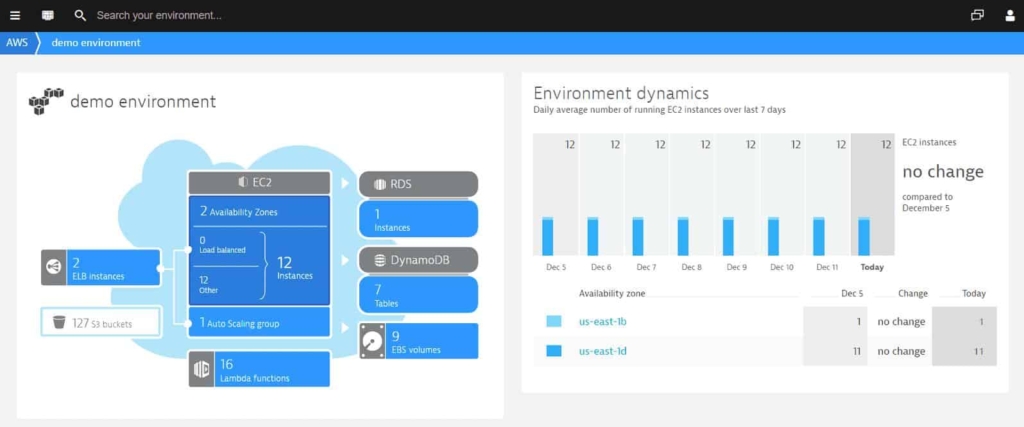Viewport: 1024px width, 427px height.
Task: Select the EC2 header tile
Action: tap(259, 183)
